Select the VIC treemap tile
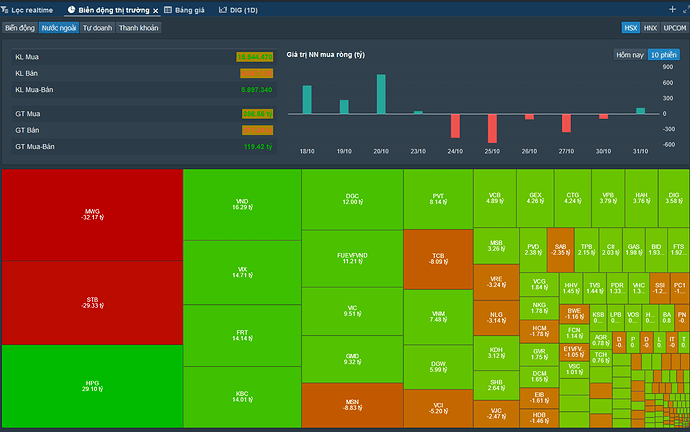The height and width of the screenshot is (432, 690). tap(352, 311)
